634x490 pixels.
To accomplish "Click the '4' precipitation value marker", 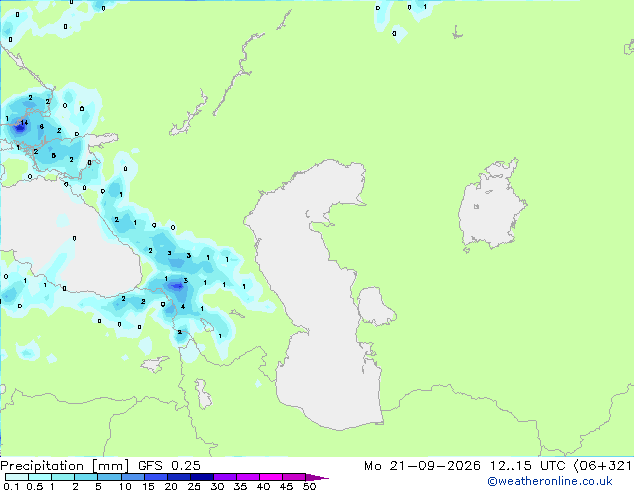I will pos(183,306).
